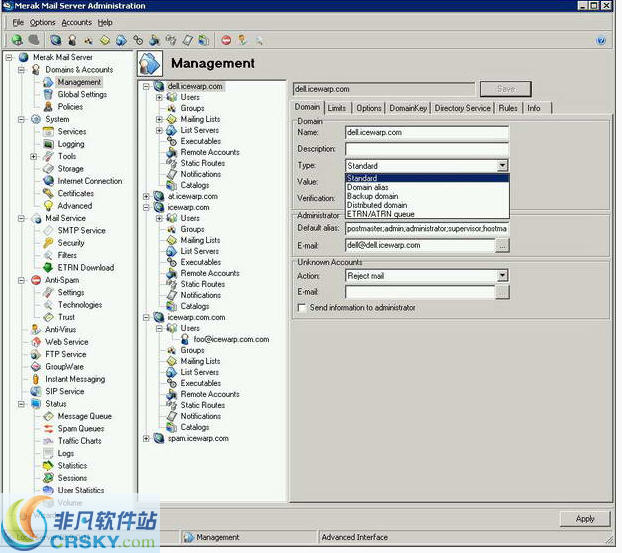622x553 pixels.
Task: Click the new user toolbar icon
Action: pyautogui.click(x=72, y=40)
